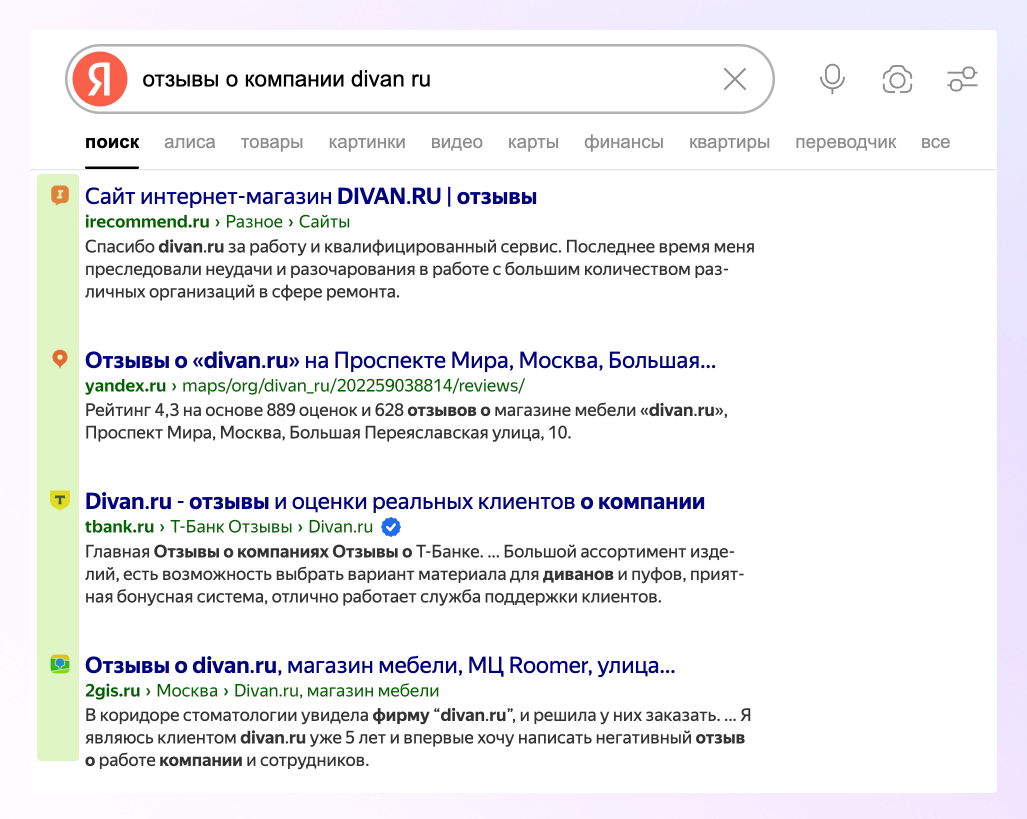This screenshot has width=1027, height=819.
Task: Start voice search with microphone icon
Action: [x=832, y=79]
